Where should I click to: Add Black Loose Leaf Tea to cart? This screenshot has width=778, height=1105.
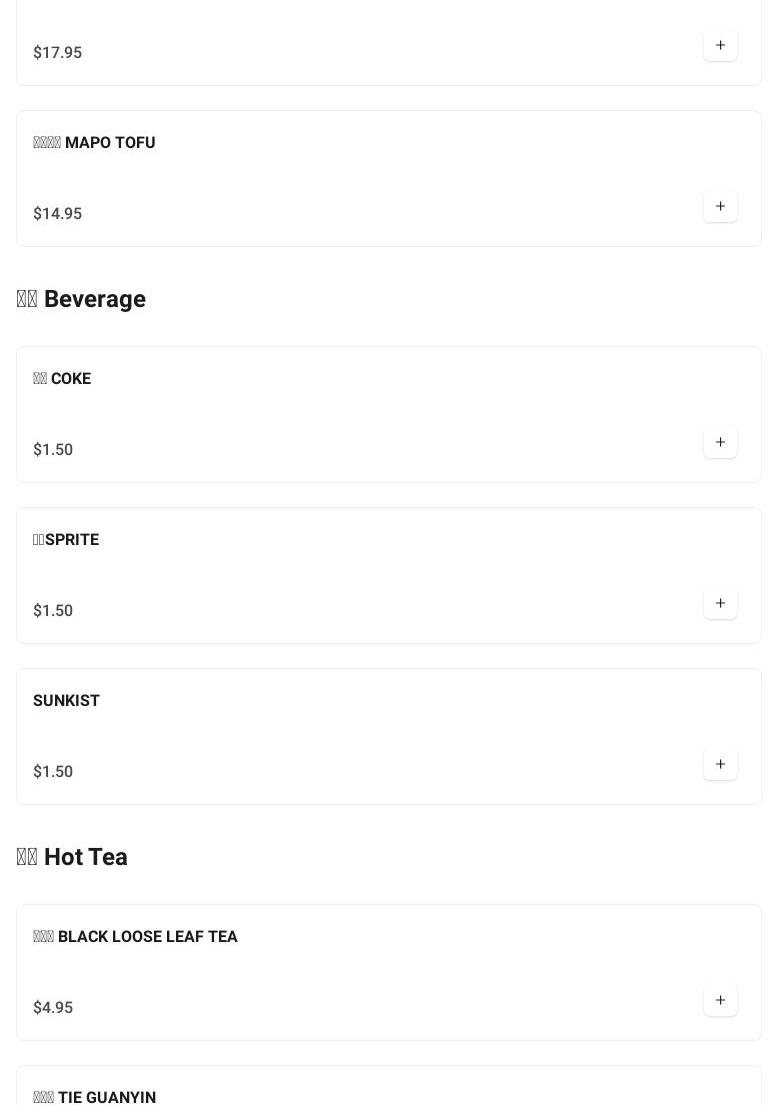pos(720,1000)
